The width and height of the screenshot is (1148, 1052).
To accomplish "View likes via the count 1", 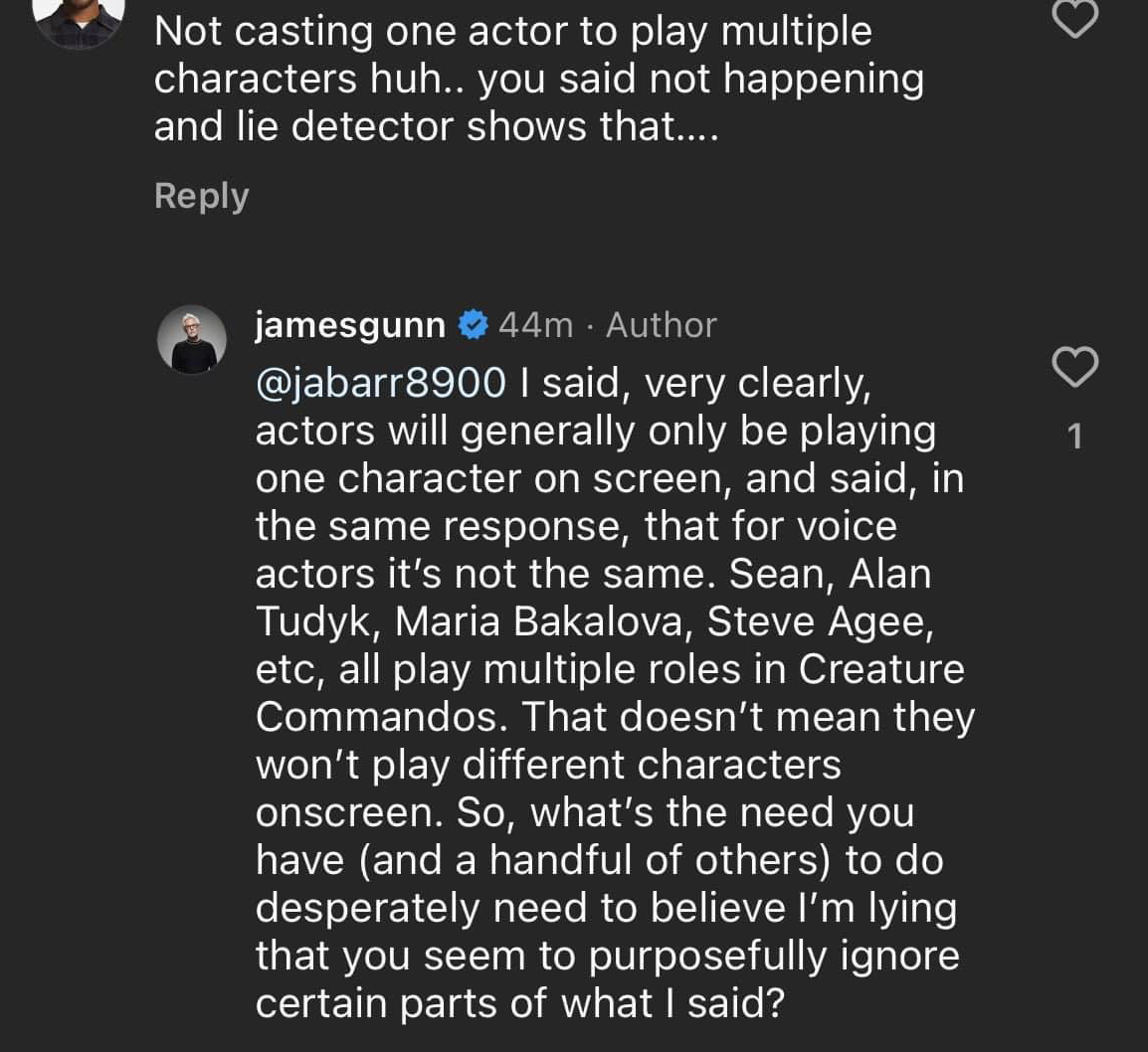I will 1074,436.
